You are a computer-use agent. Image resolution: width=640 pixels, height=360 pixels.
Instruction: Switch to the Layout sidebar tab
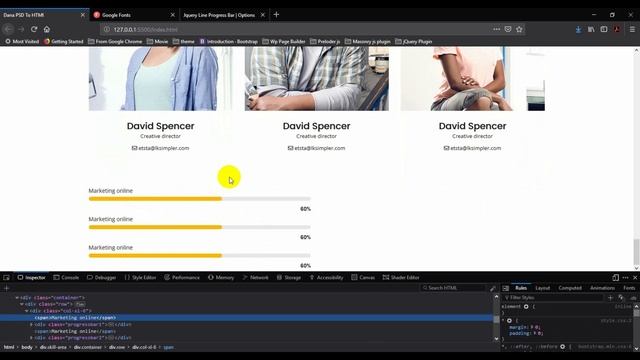click(x=542, y=288)
